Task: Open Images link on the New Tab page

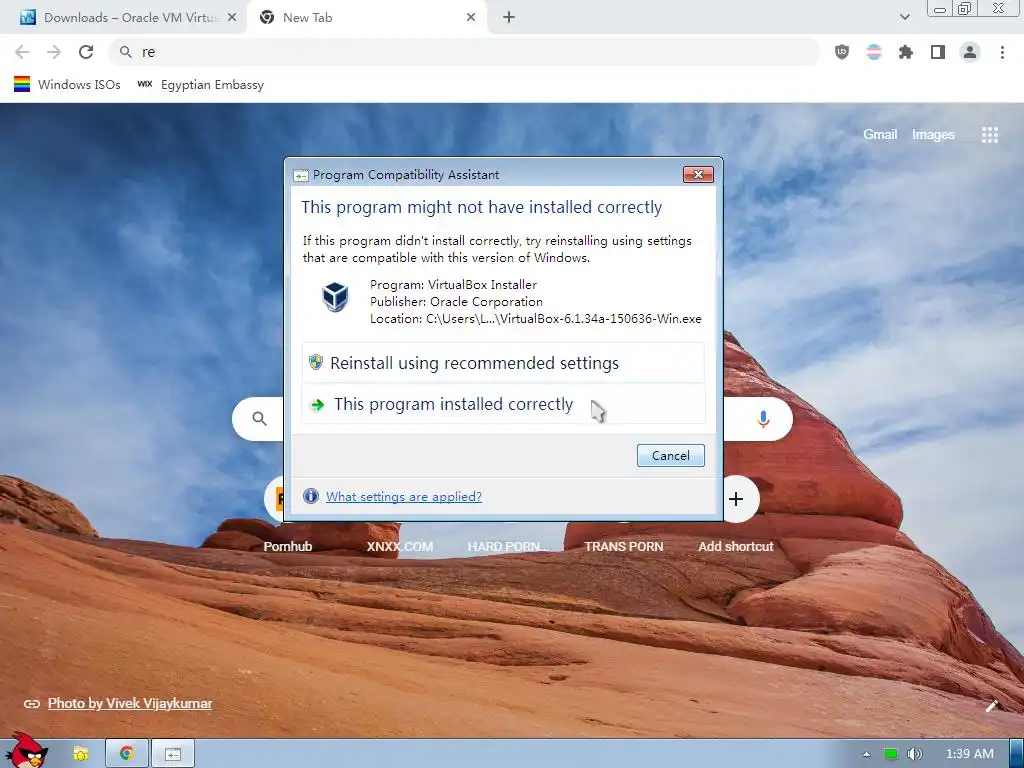Action: pyautogui.click(x=933, y=135)
